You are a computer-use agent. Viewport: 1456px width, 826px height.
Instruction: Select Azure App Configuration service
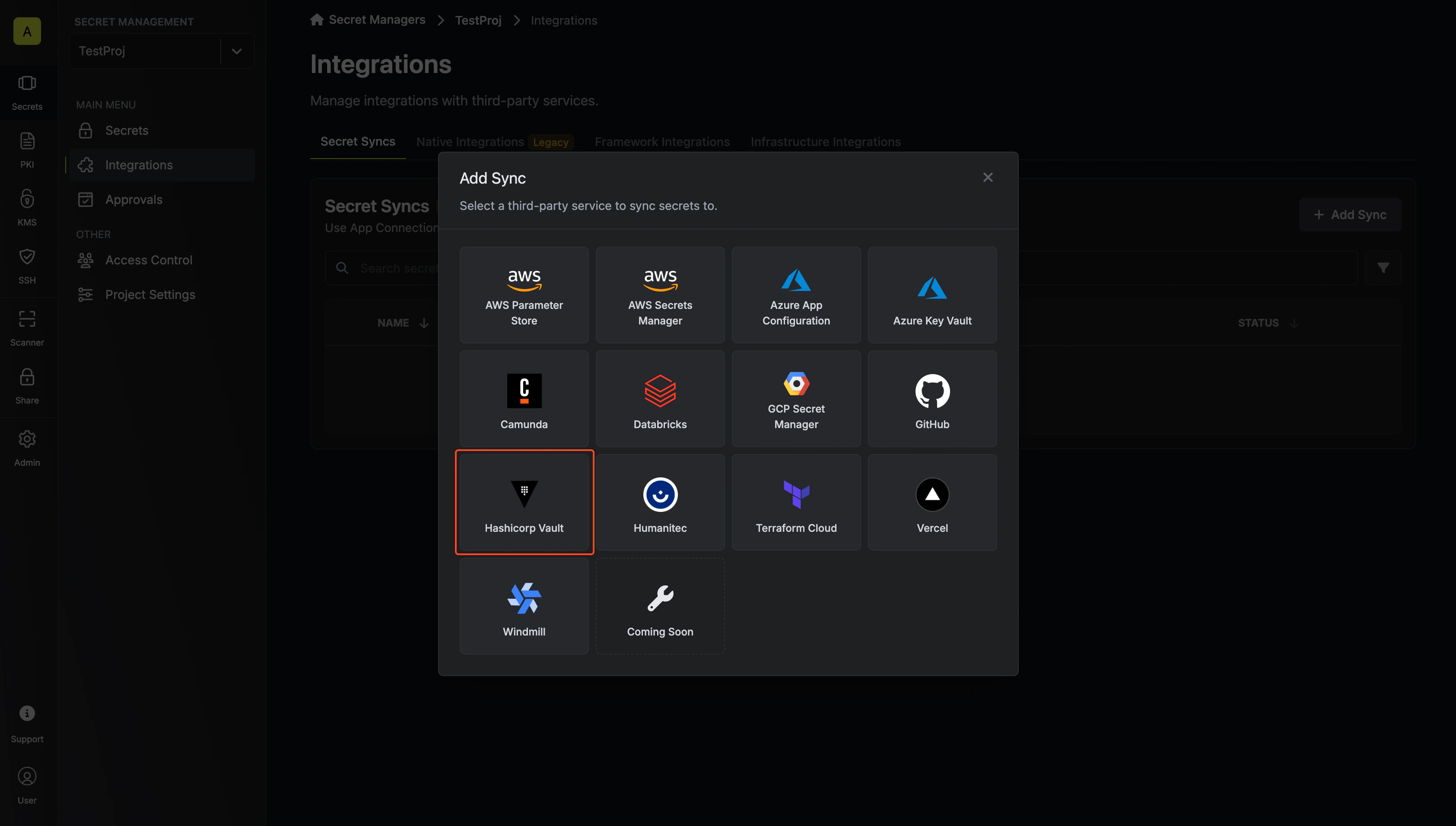(x=796, y=295)
